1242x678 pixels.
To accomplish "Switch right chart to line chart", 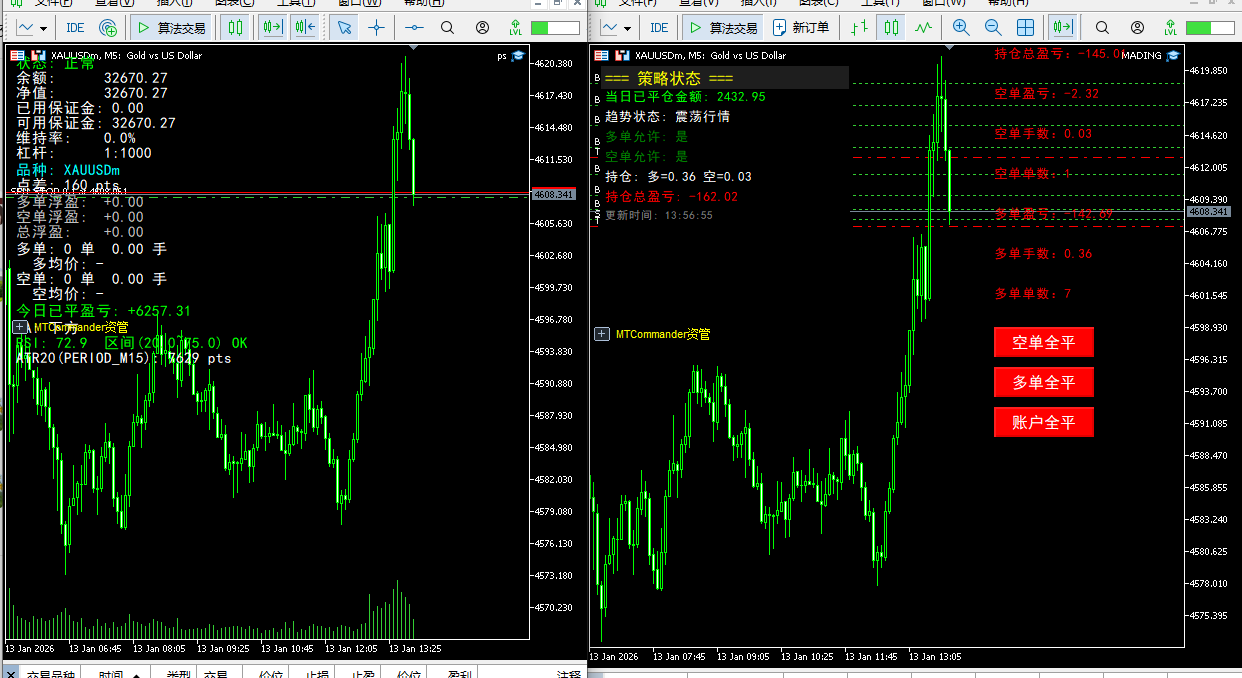I will click(x=924, y=28).
